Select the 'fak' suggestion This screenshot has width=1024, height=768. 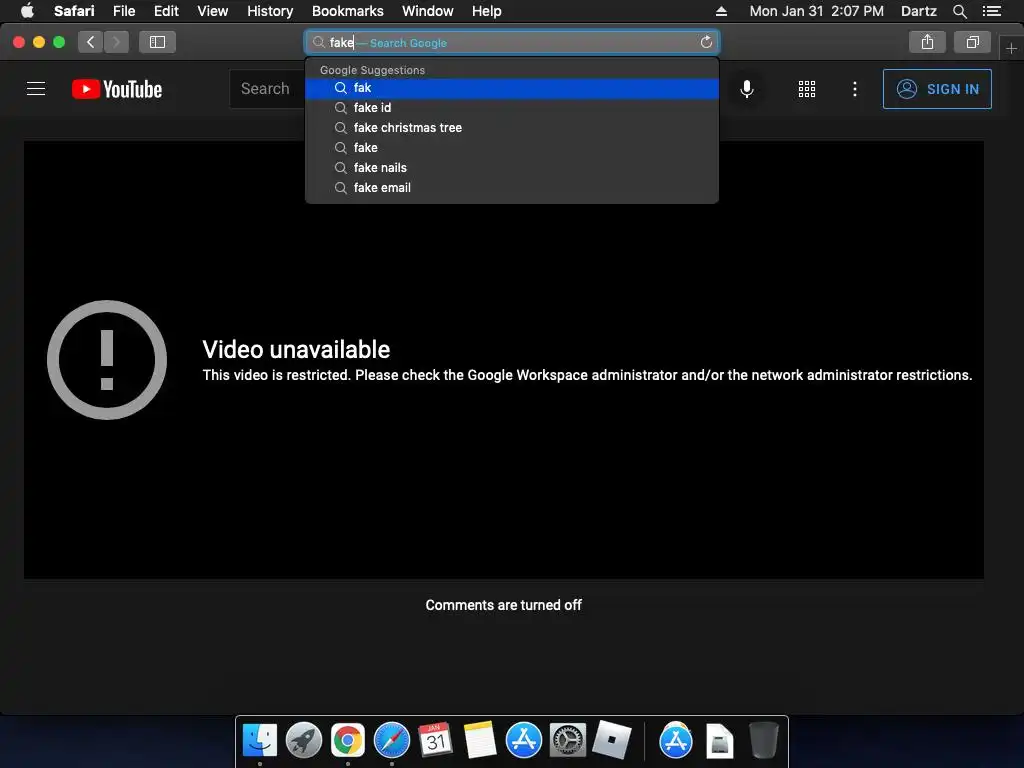pos(512,88)
